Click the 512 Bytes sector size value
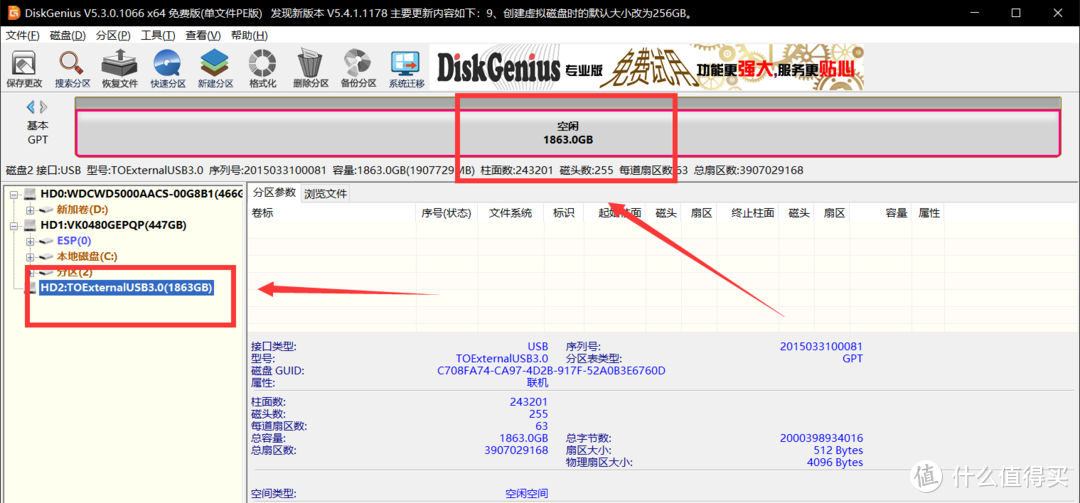 click(x=838, y=451)
